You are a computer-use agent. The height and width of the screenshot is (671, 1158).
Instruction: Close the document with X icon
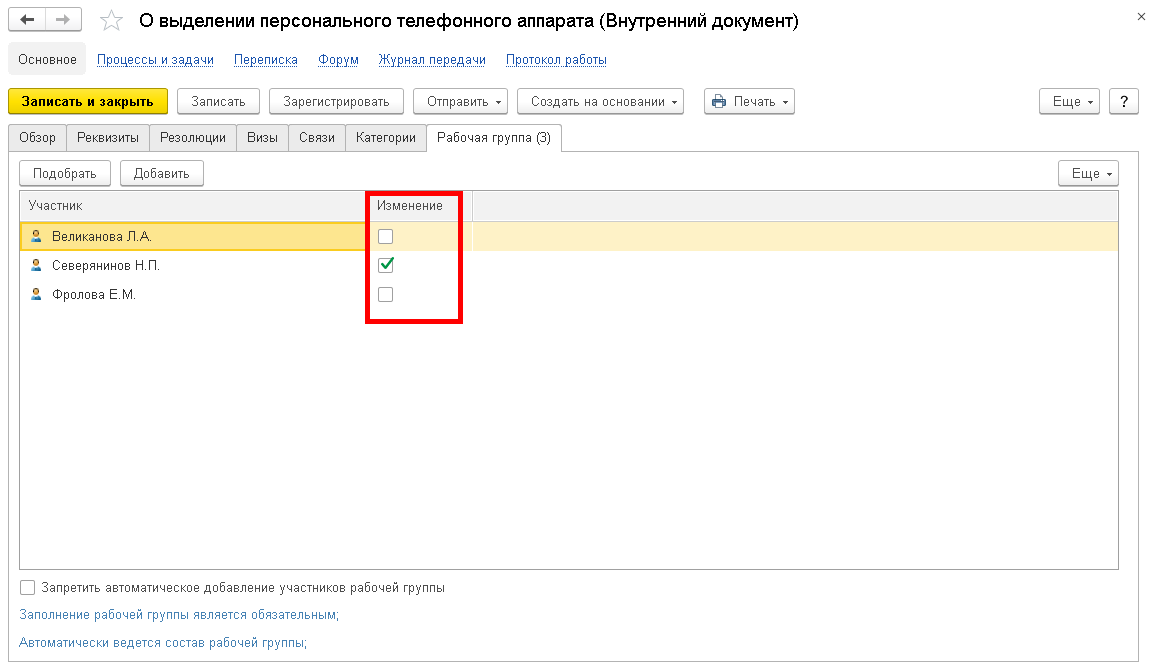coord(1141,17)
